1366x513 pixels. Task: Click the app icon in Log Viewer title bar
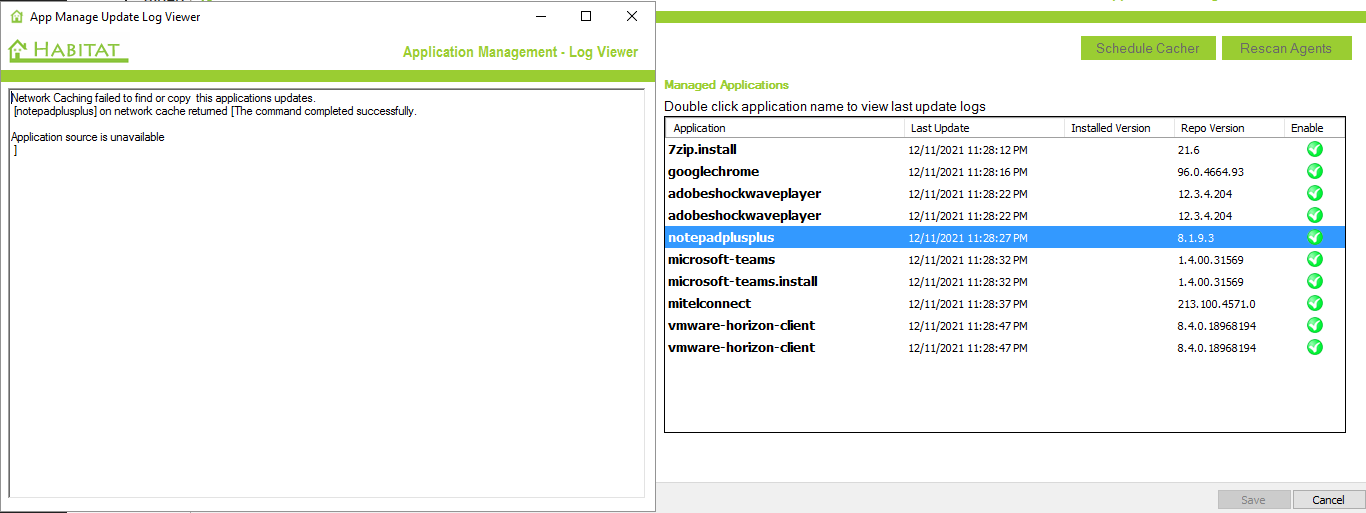[x=16, y=17]
